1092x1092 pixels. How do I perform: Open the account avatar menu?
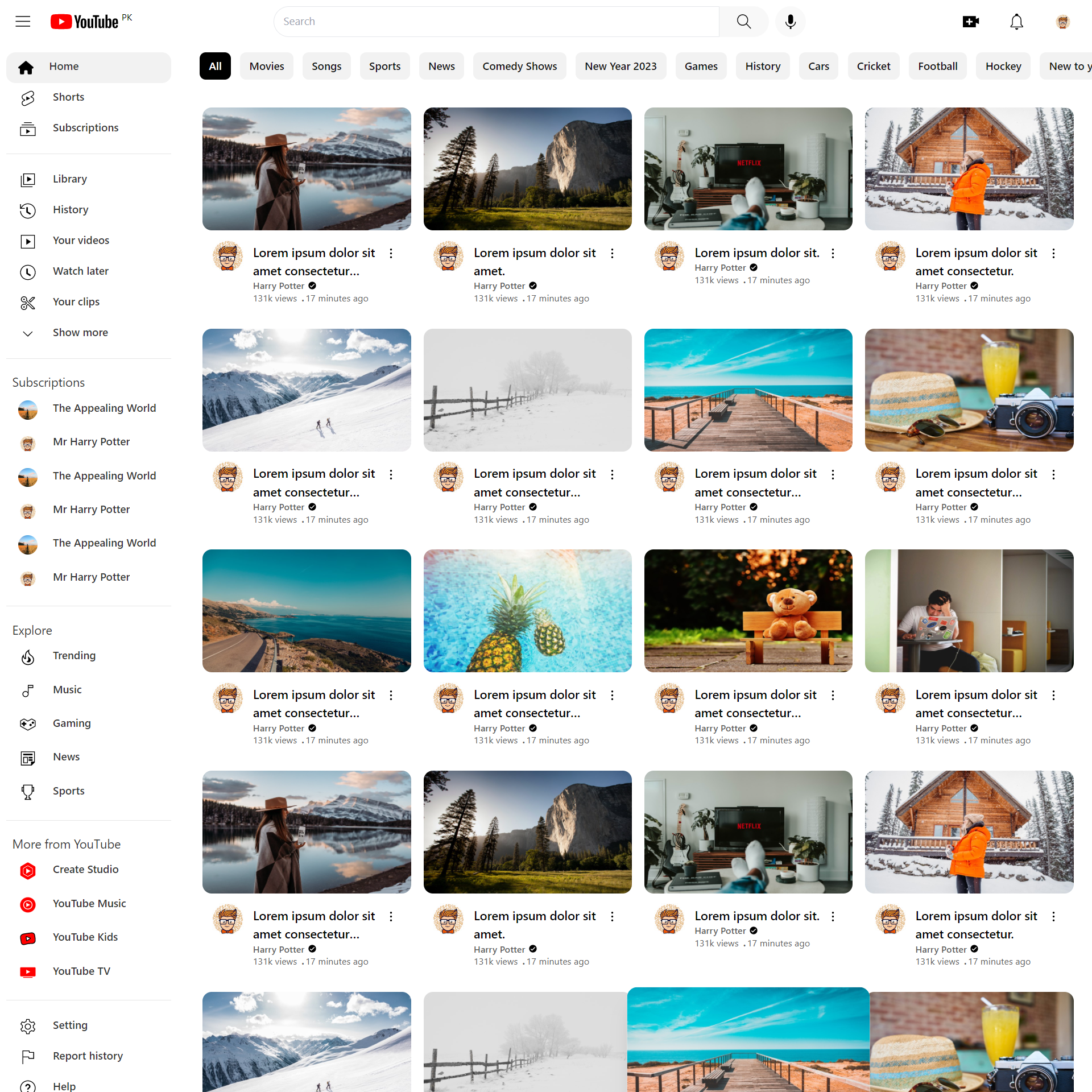pyautogui.click(x=1062, y=22)
